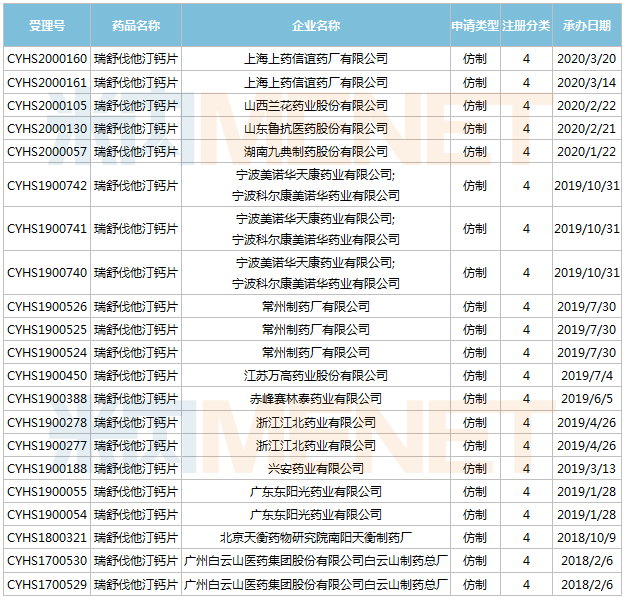Click 北京天衡药物研究院南阳天衡制药厂 cell
Screen dimensions: 626x600
(x=316, y=538)
